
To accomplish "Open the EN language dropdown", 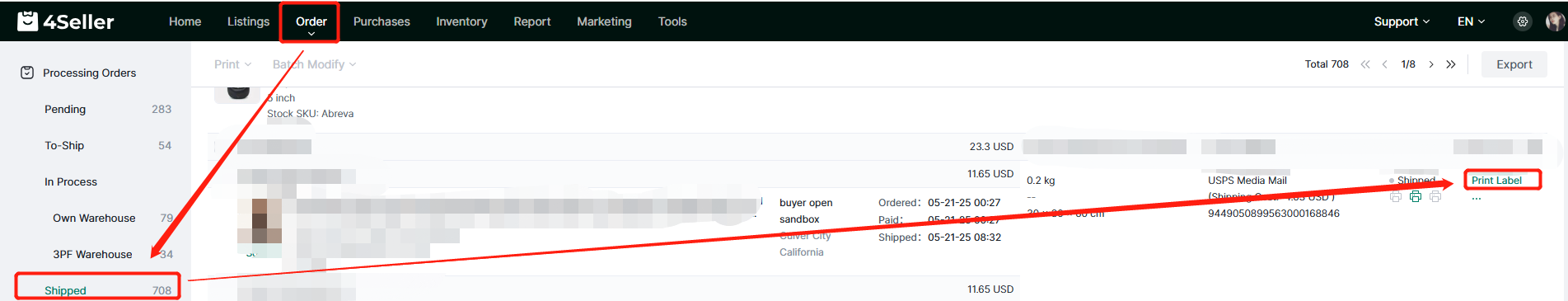I will [x=1471, y=21].
